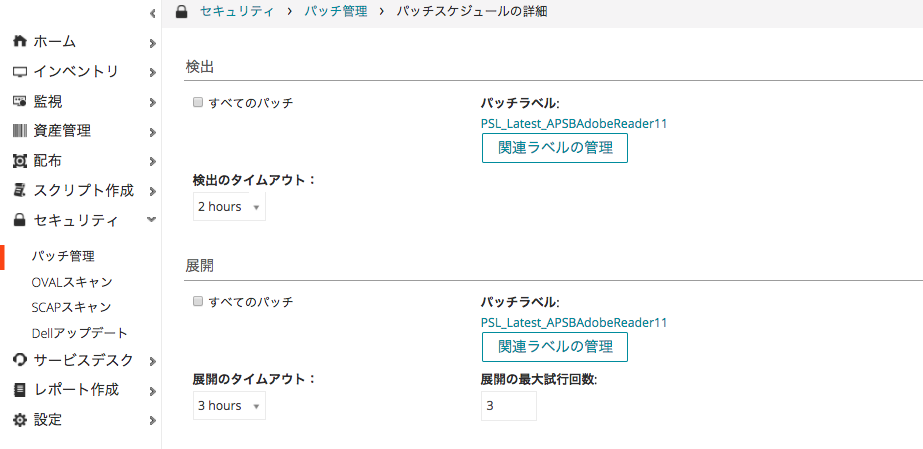Click the barcode icon beside 資産管理

[x=20, y=131]
